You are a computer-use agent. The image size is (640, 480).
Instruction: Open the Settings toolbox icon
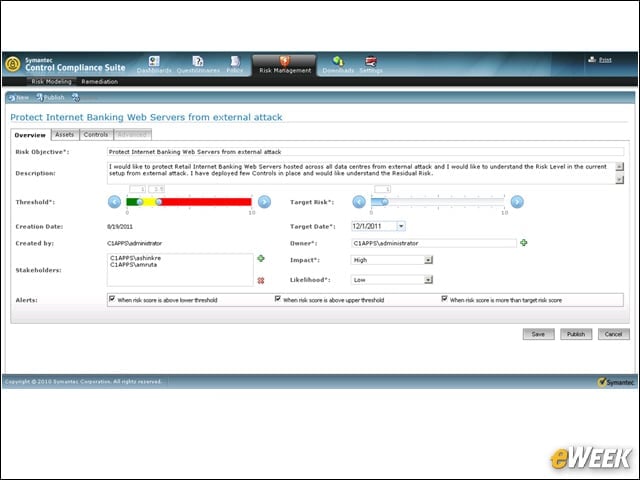371,61
